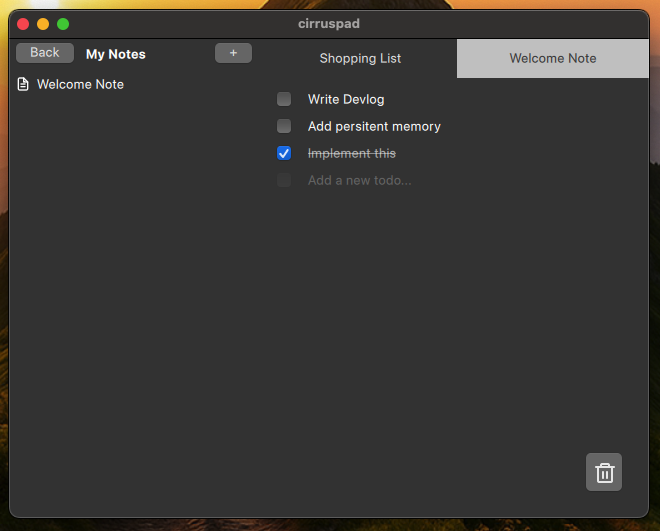
Task: Uncheck the Implement this checkbox
Action: point(284,153)
